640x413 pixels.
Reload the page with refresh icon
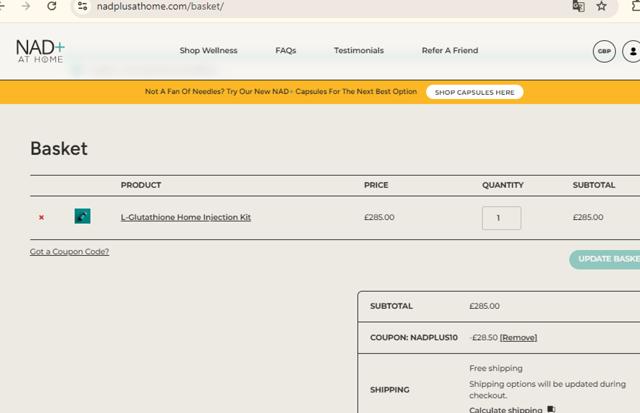(52, 6)
